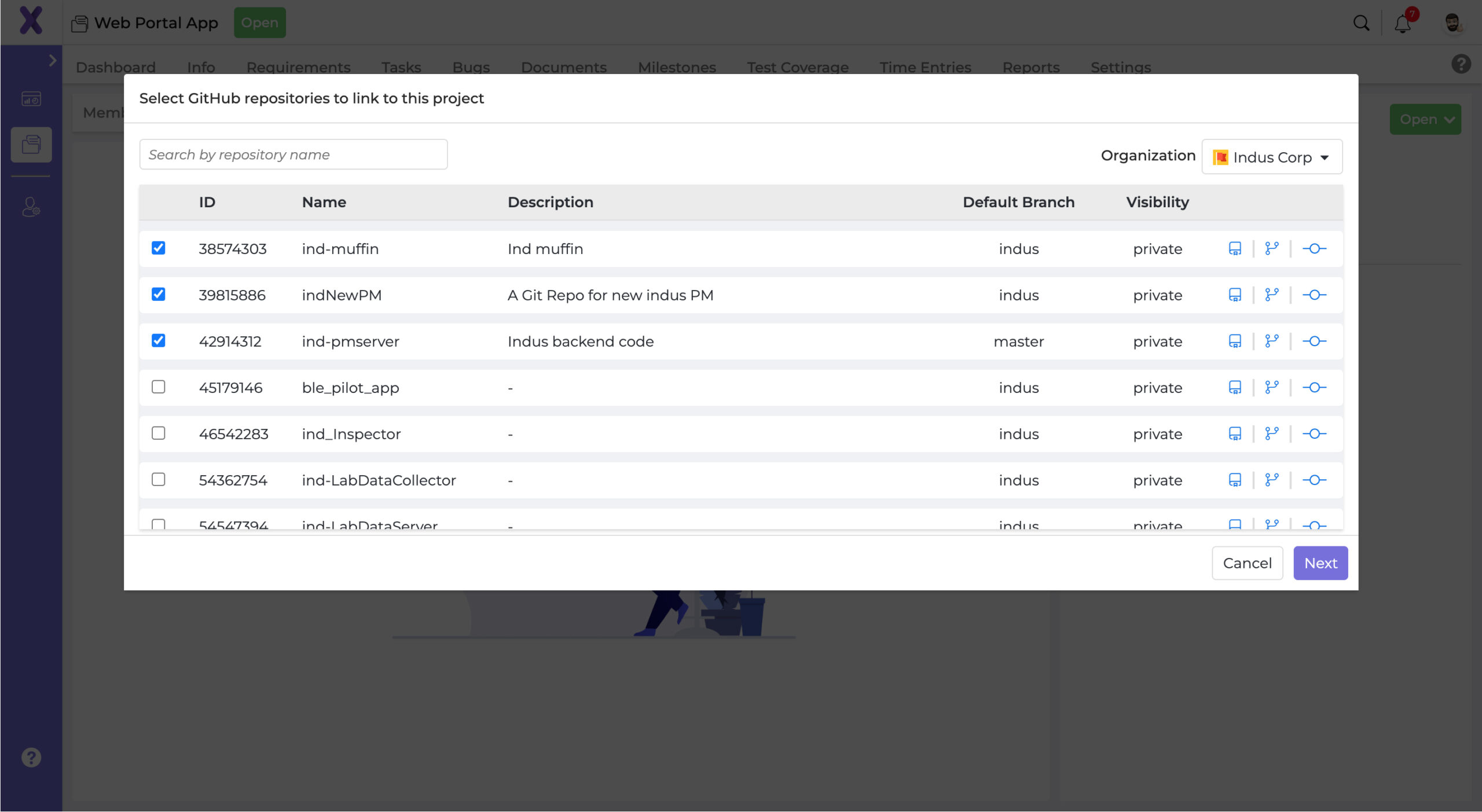
Task: Open the green Open status dropdown
Action: [x=1425, y=119]
